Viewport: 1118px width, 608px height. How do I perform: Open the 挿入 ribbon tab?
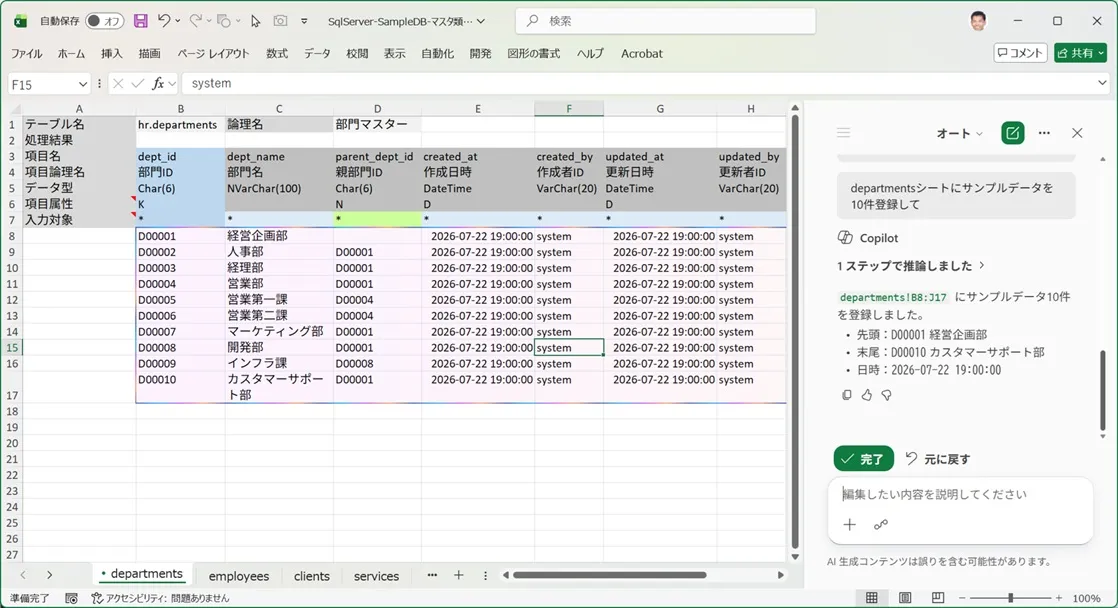coord(112,53)
